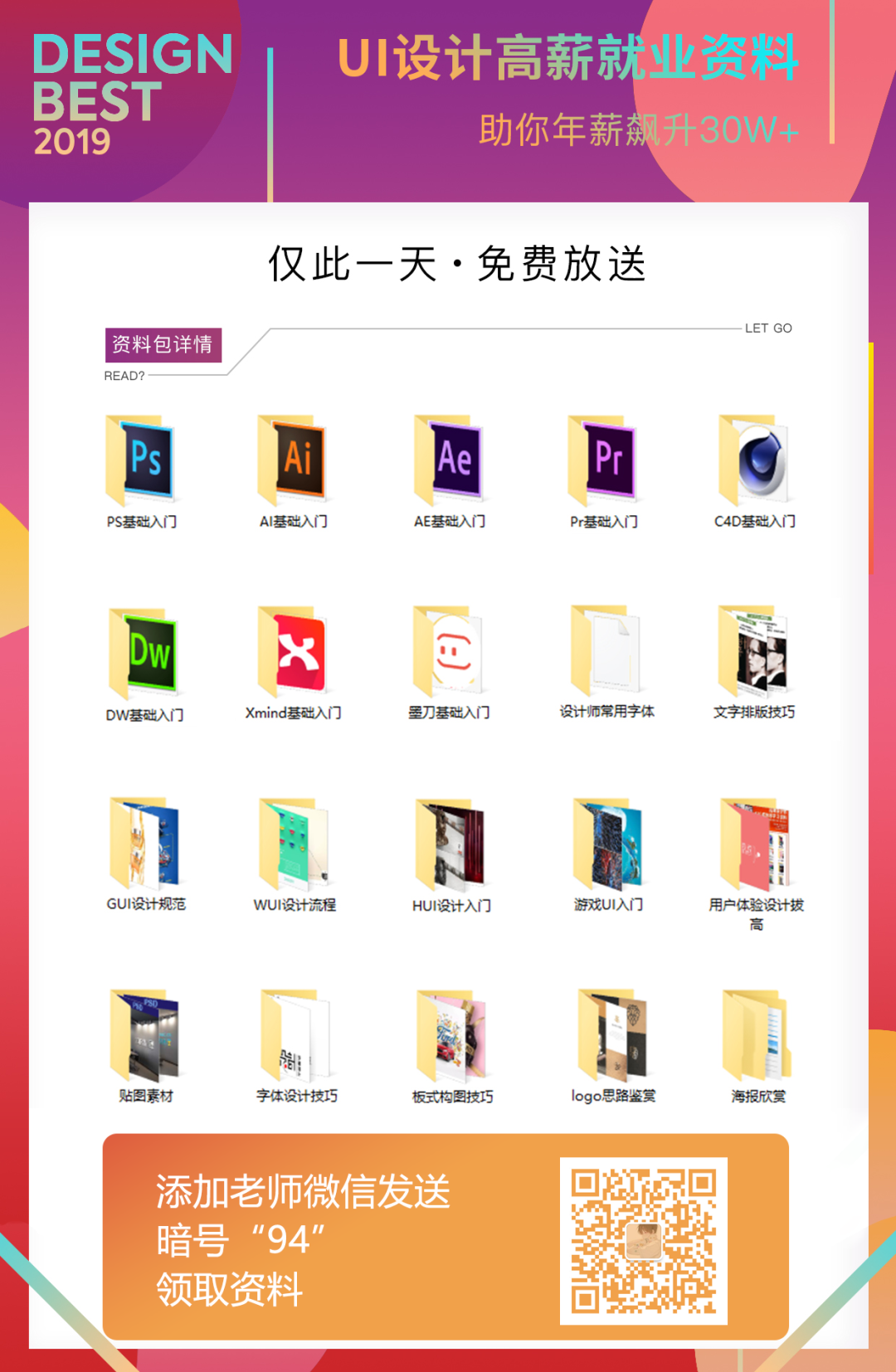Open the 板式构图技巧 folder icon

(x=451, y=1035)
